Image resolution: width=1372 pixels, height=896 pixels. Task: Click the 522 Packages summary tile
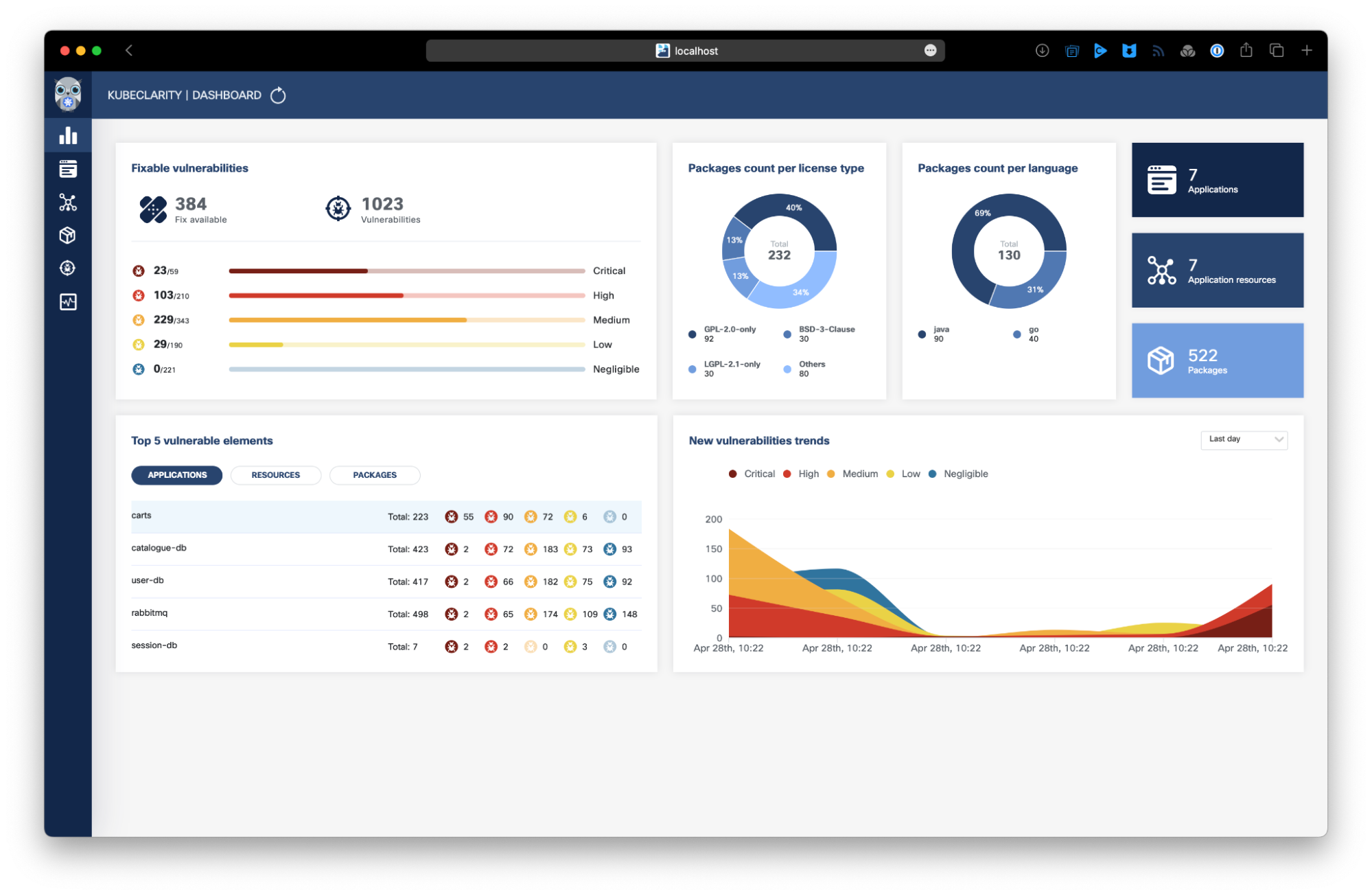tap(1217, 360)
